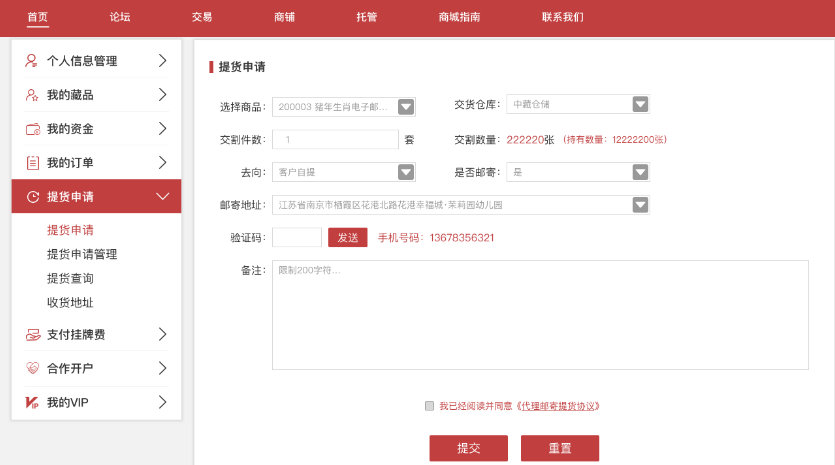Open 交易 in top navigation

click(202, 17)
